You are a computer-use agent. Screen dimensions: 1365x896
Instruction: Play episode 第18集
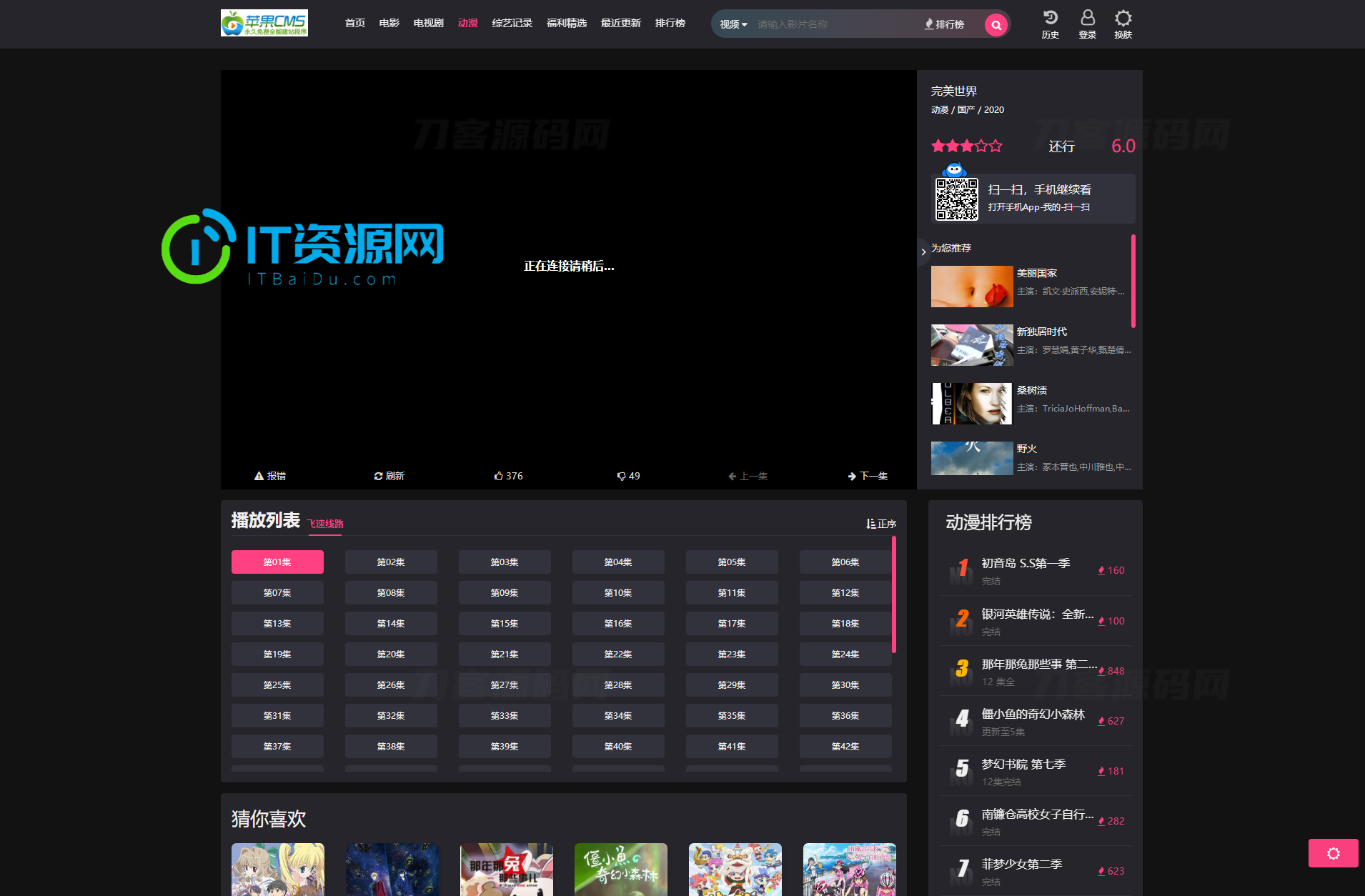tap(845, 624)
